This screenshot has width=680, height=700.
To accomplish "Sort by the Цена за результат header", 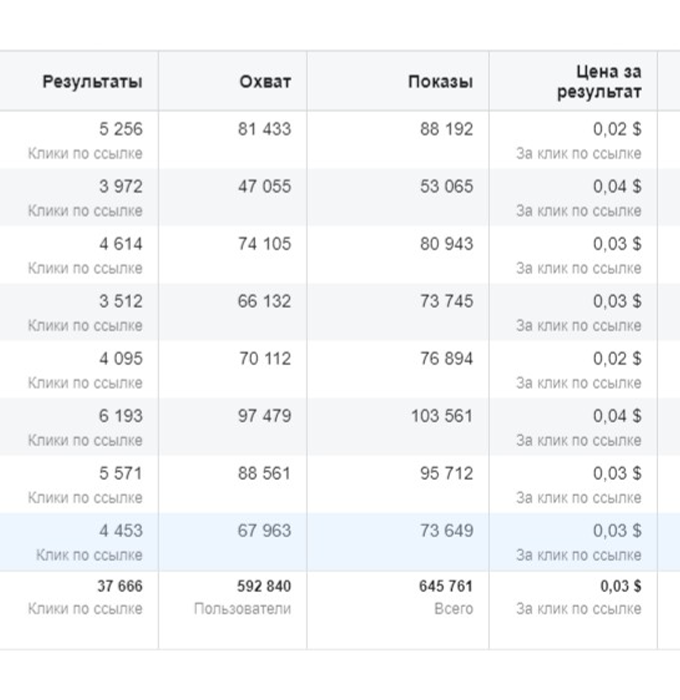I will 599,82.
